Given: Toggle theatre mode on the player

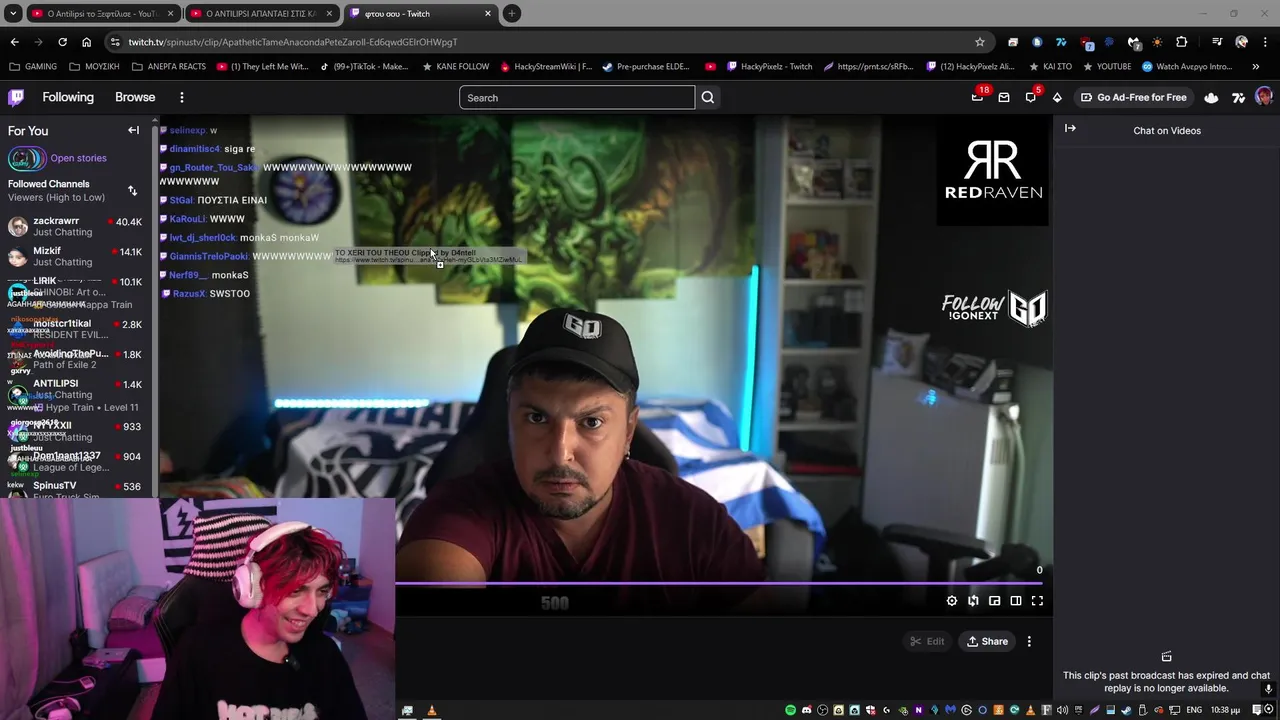Looking at the screenshot, I should coord(1016,601).
